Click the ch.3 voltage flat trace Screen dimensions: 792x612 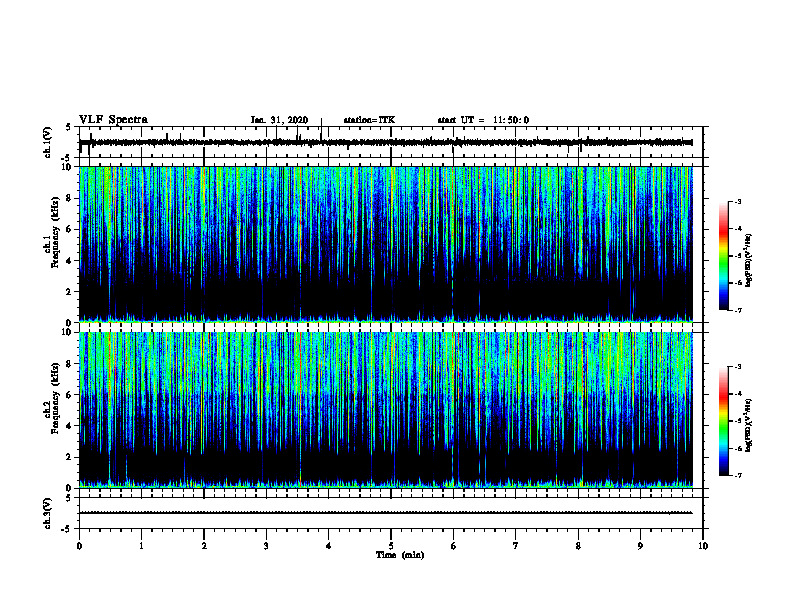coord(386,513)
